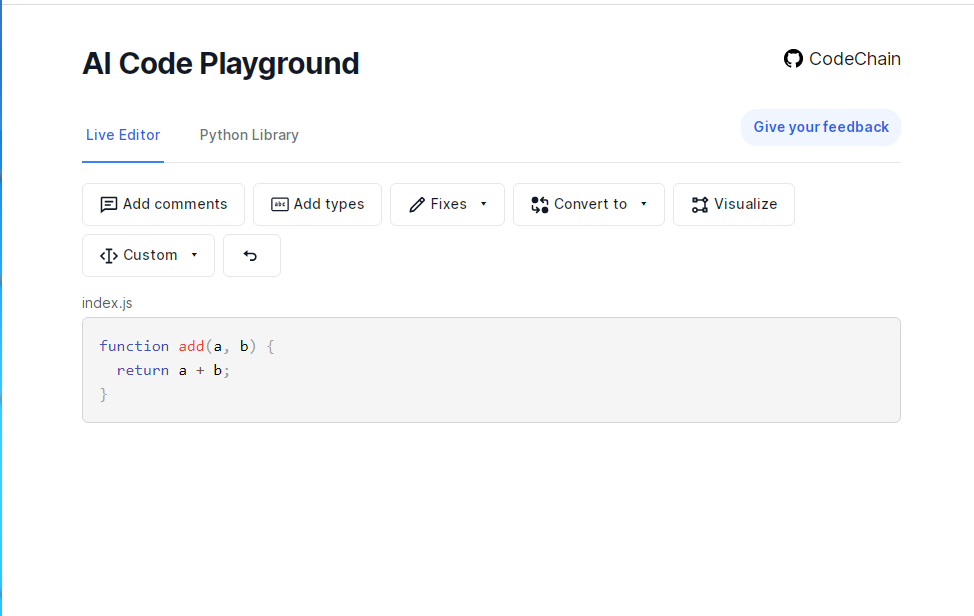Click the Convert to arrows icon
The image size is (974, 616).
click(x=539, y=204)
